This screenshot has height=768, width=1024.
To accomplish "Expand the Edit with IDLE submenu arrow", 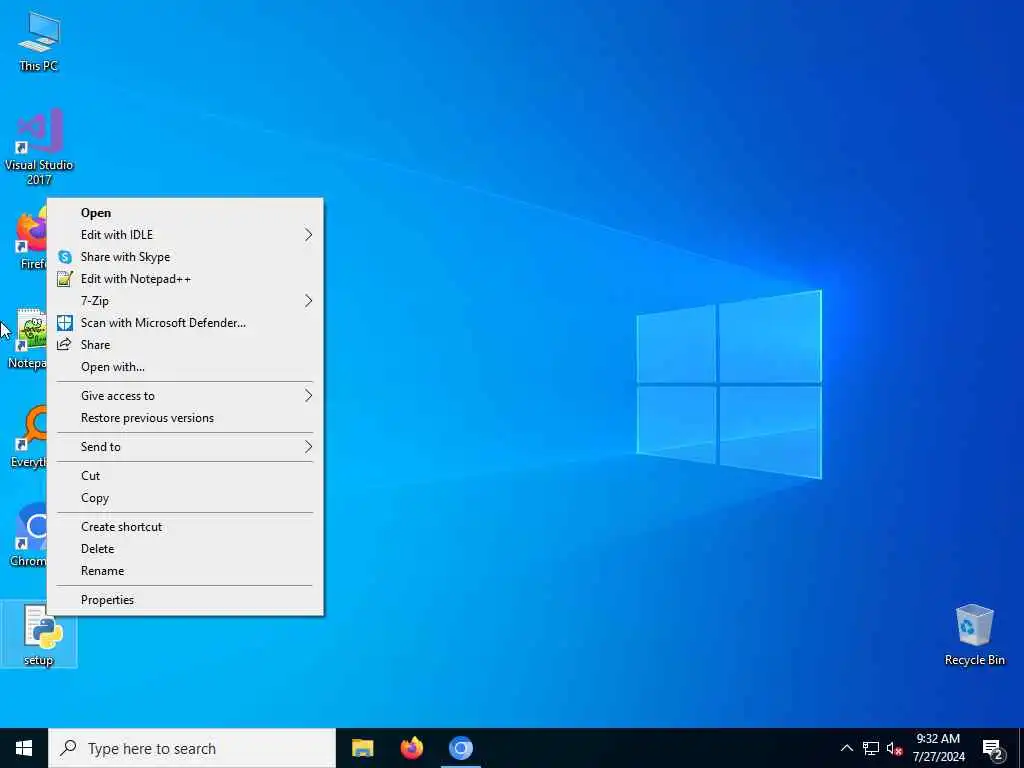I will [x=308, y=235].
